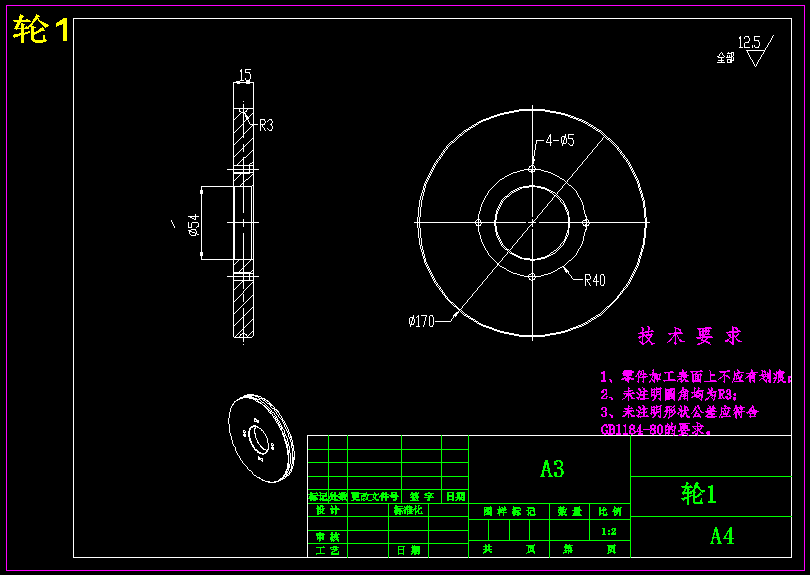Select the 1:2 scale value
810x575 pixels.
(609, 532)
